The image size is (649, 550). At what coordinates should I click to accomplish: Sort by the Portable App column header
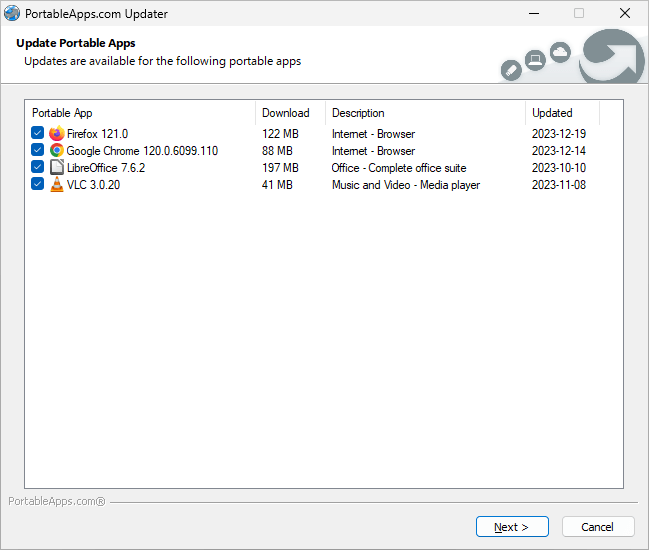(x=140, y=113)
